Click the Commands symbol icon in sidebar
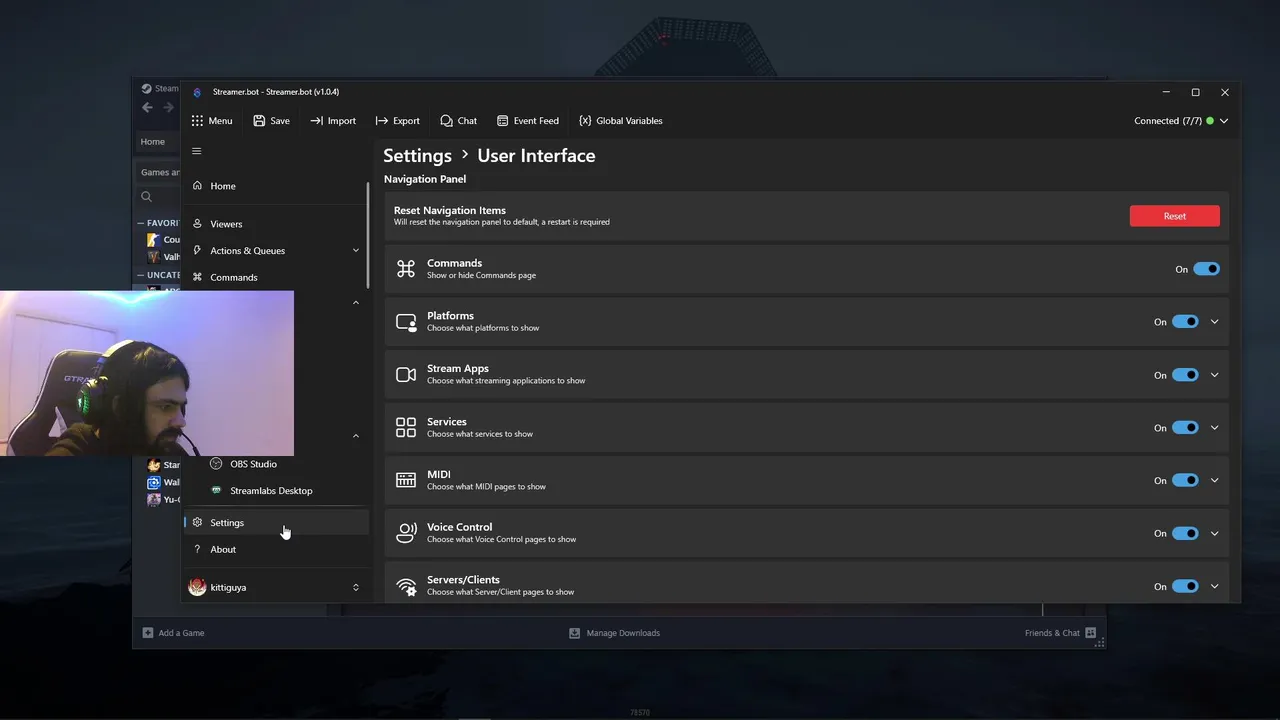The height and width of the screenshot is (720, 1280). (197, 277)
